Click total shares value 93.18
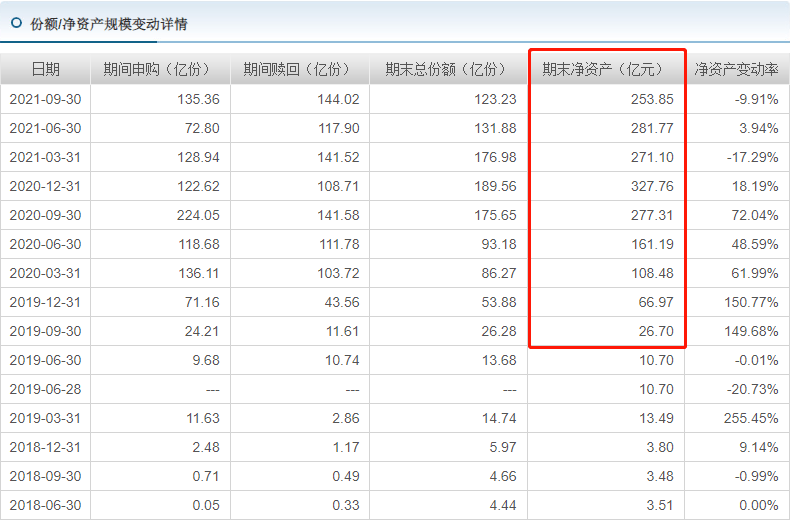 coord(498,244)
